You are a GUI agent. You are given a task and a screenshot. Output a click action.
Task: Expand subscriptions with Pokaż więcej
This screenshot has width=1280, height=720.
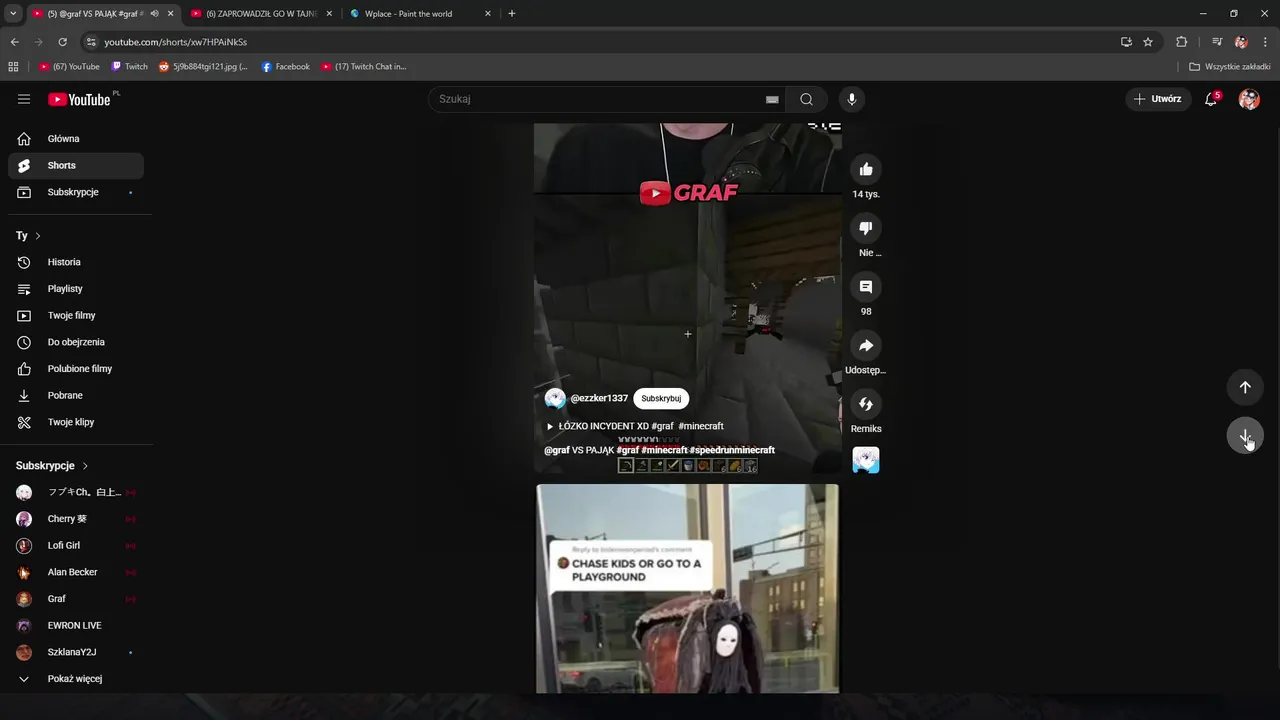click(76, 679)
